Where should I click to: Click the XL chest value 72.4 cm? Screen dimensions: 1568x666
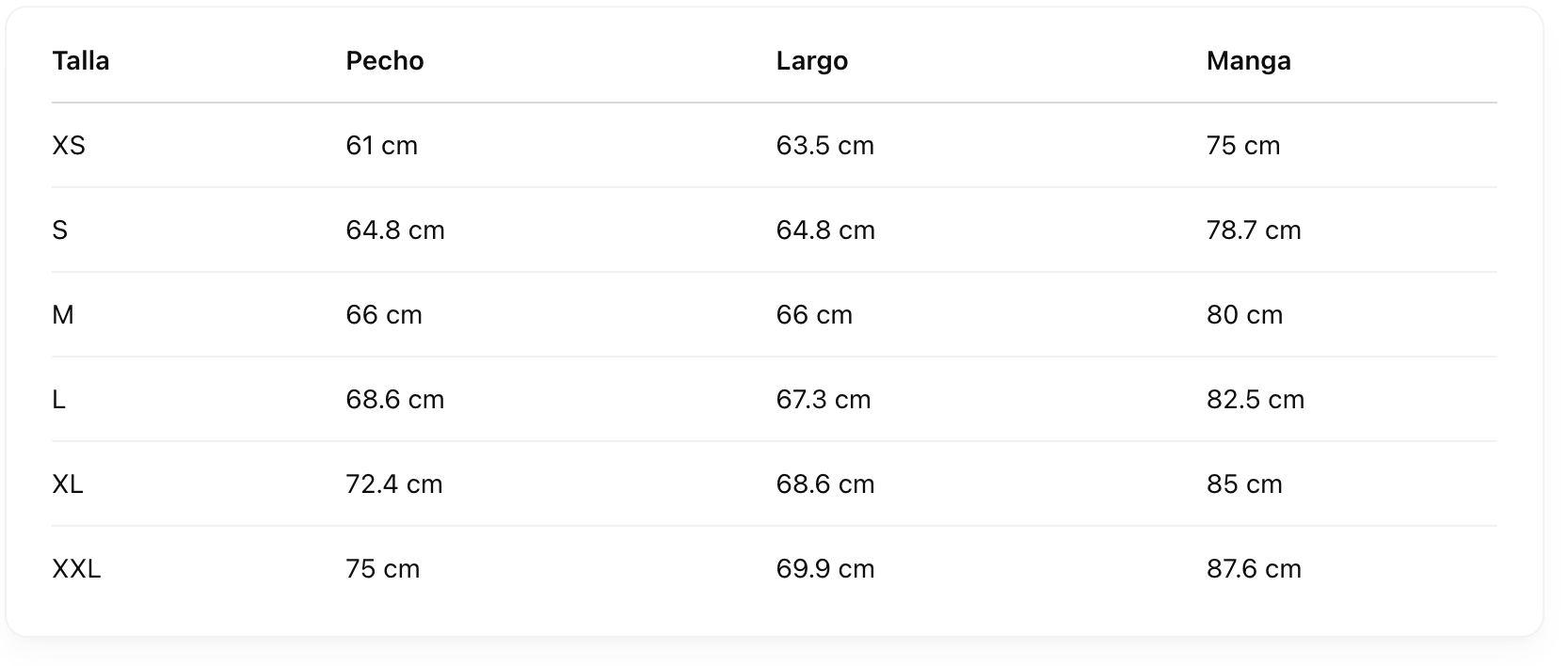[x=394, y=484]
